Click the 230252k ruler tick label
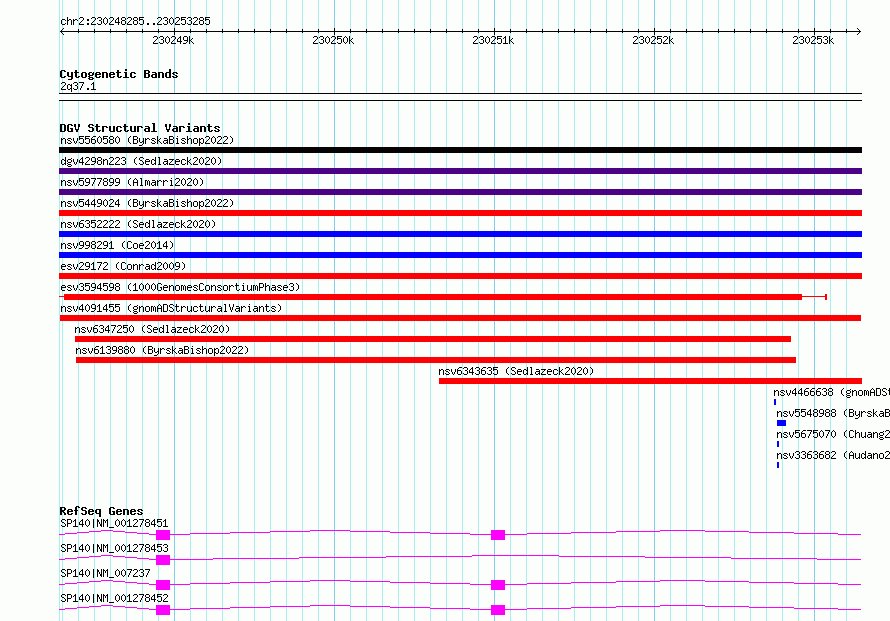 point(653,40)
